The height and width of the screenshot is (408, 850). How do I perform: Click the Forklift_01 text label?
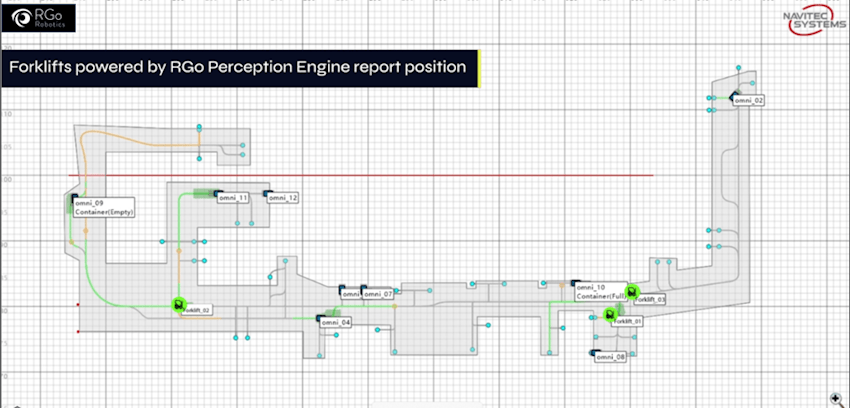pyautogui.click(x=628, y=321)
